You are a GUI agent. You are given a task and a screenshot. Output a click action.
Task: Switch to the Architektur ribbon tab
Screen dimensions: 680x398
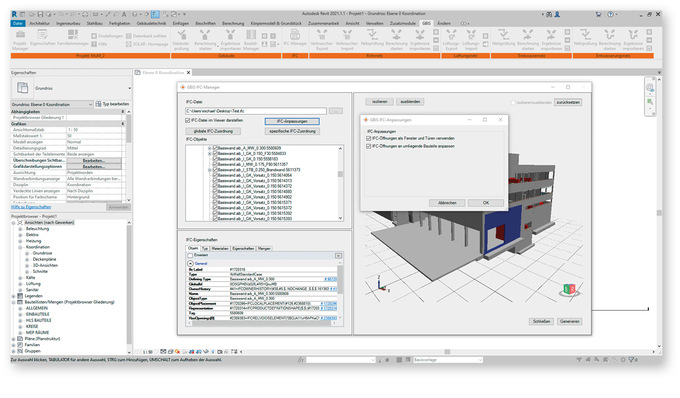[39, 23]
